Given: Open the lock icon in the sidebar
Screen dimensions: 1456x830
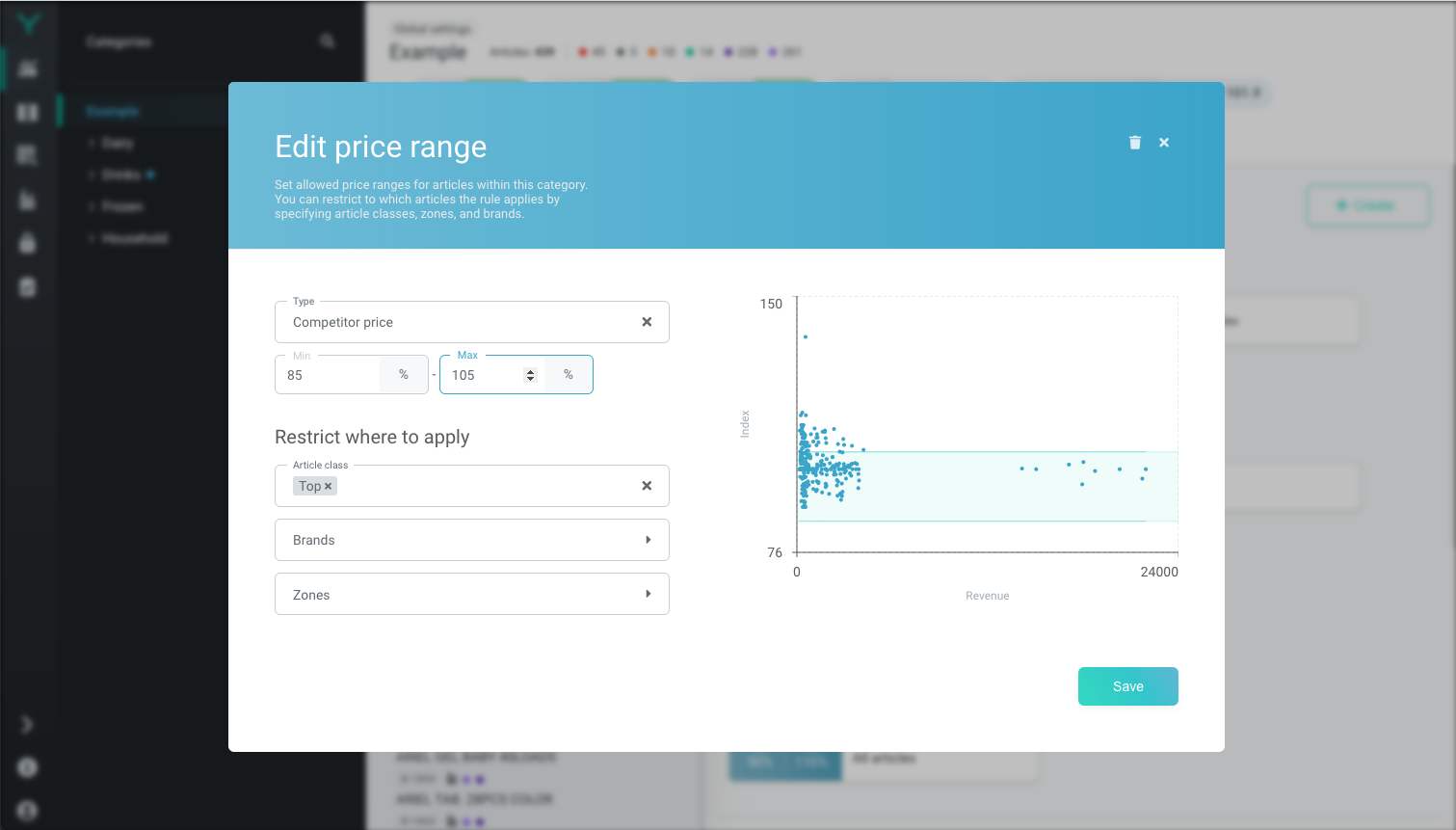Looking at the screenshot, I should coord(27,243).
